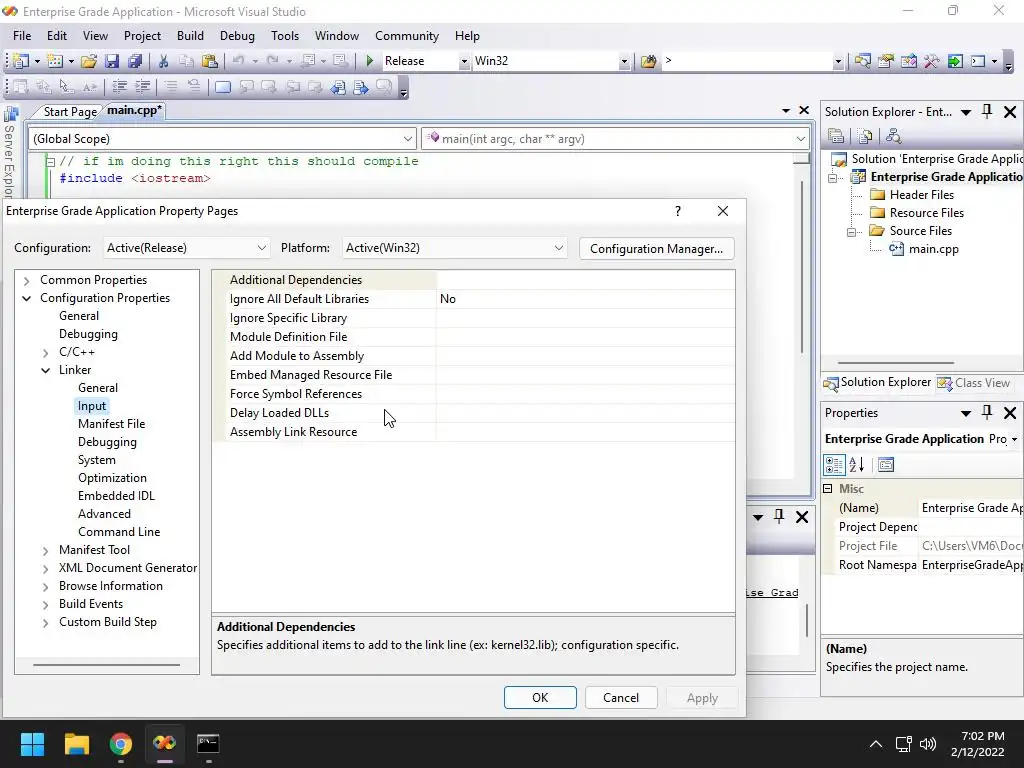Image resolution: width=1024 pixels, height=768 pixels.
Task: Click the green Start Debugging arrow
Action: (x=370, y=61)
